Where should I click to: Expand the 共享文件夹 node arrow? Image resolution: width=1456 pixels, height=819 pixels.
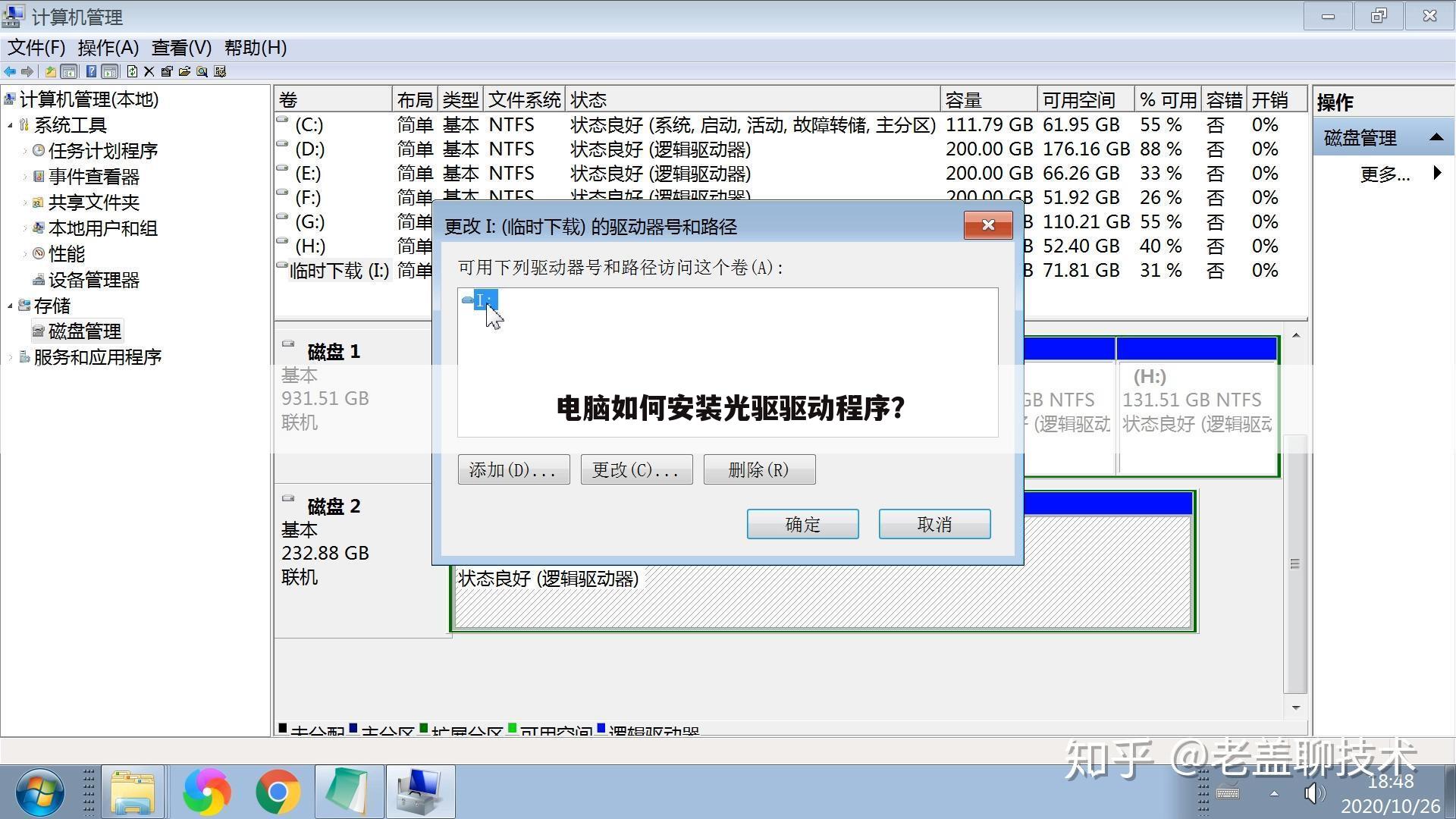coord(25,202)
